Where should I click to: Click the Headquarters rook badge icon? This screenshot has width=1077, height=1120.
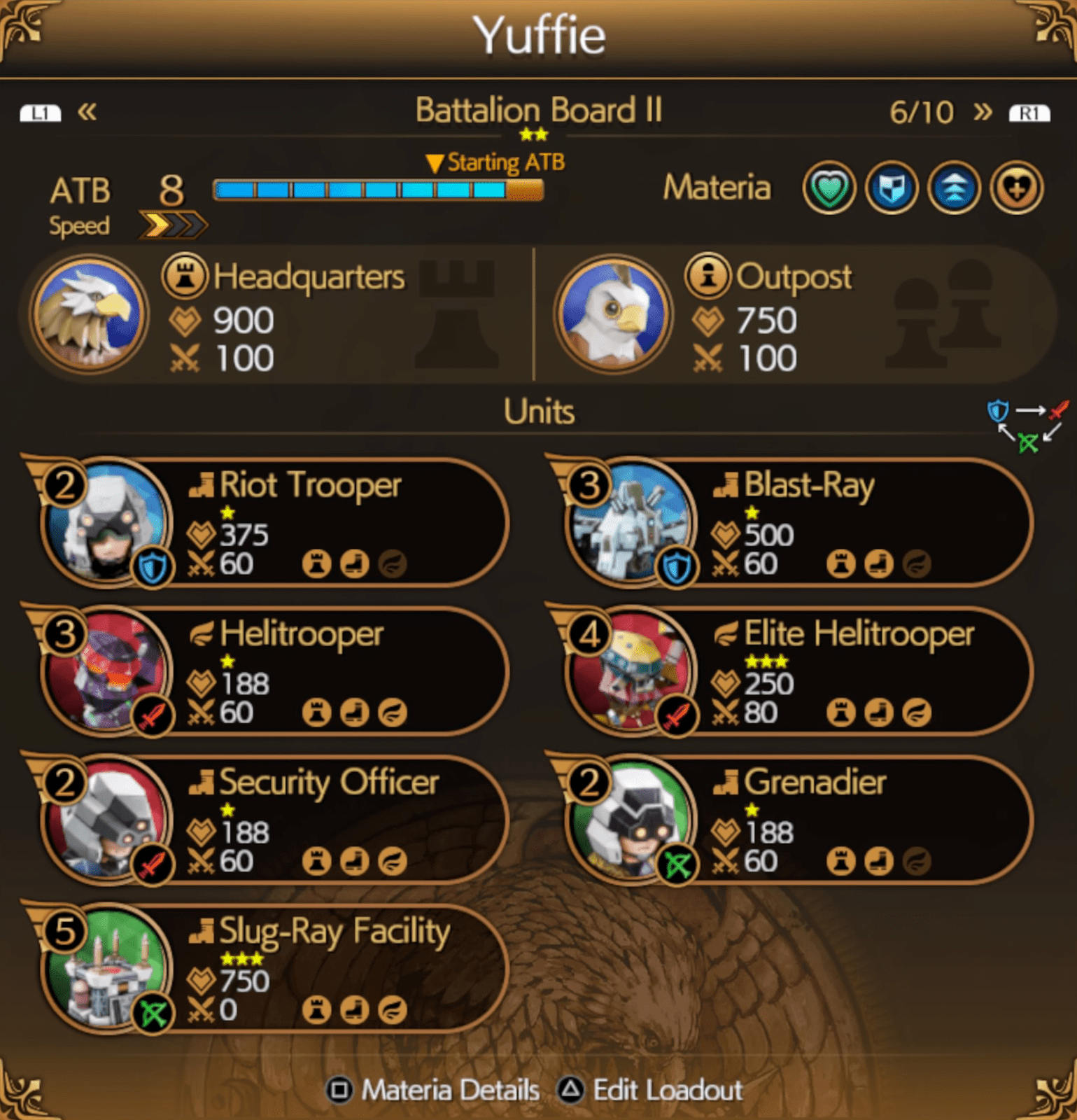[185, 276]
